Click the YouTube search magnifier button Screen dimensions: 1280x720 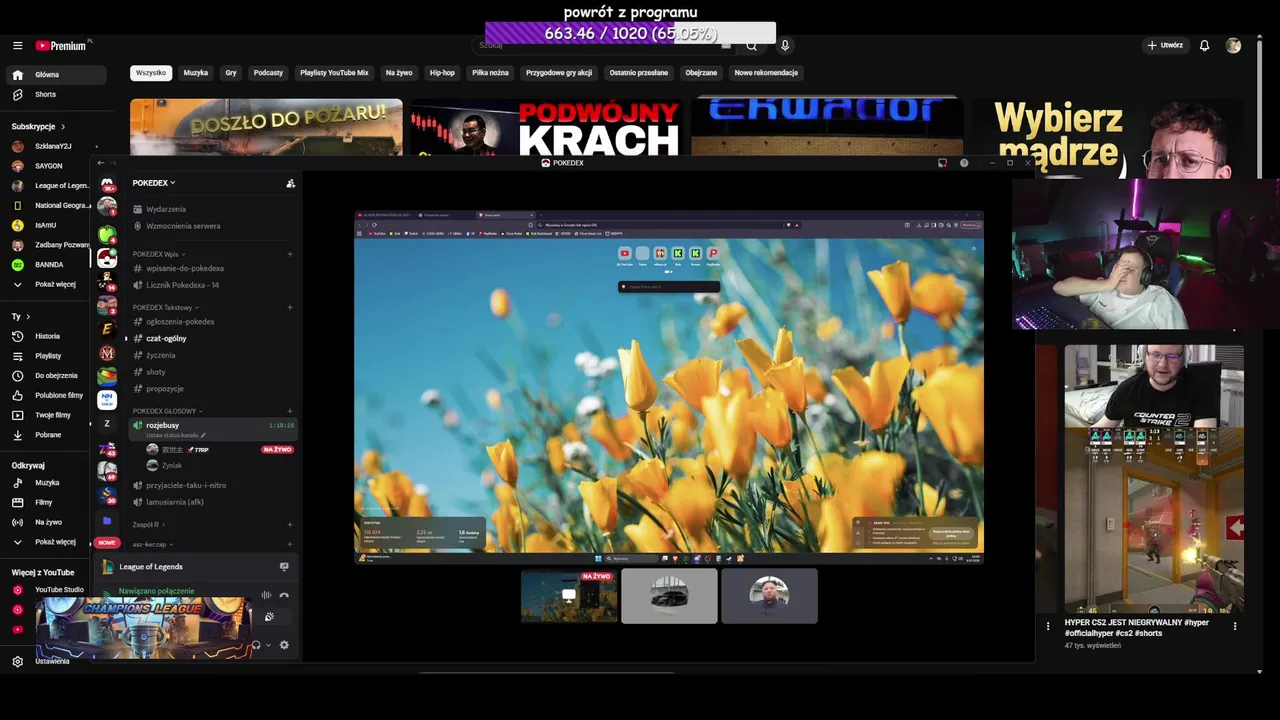(751, 45)
